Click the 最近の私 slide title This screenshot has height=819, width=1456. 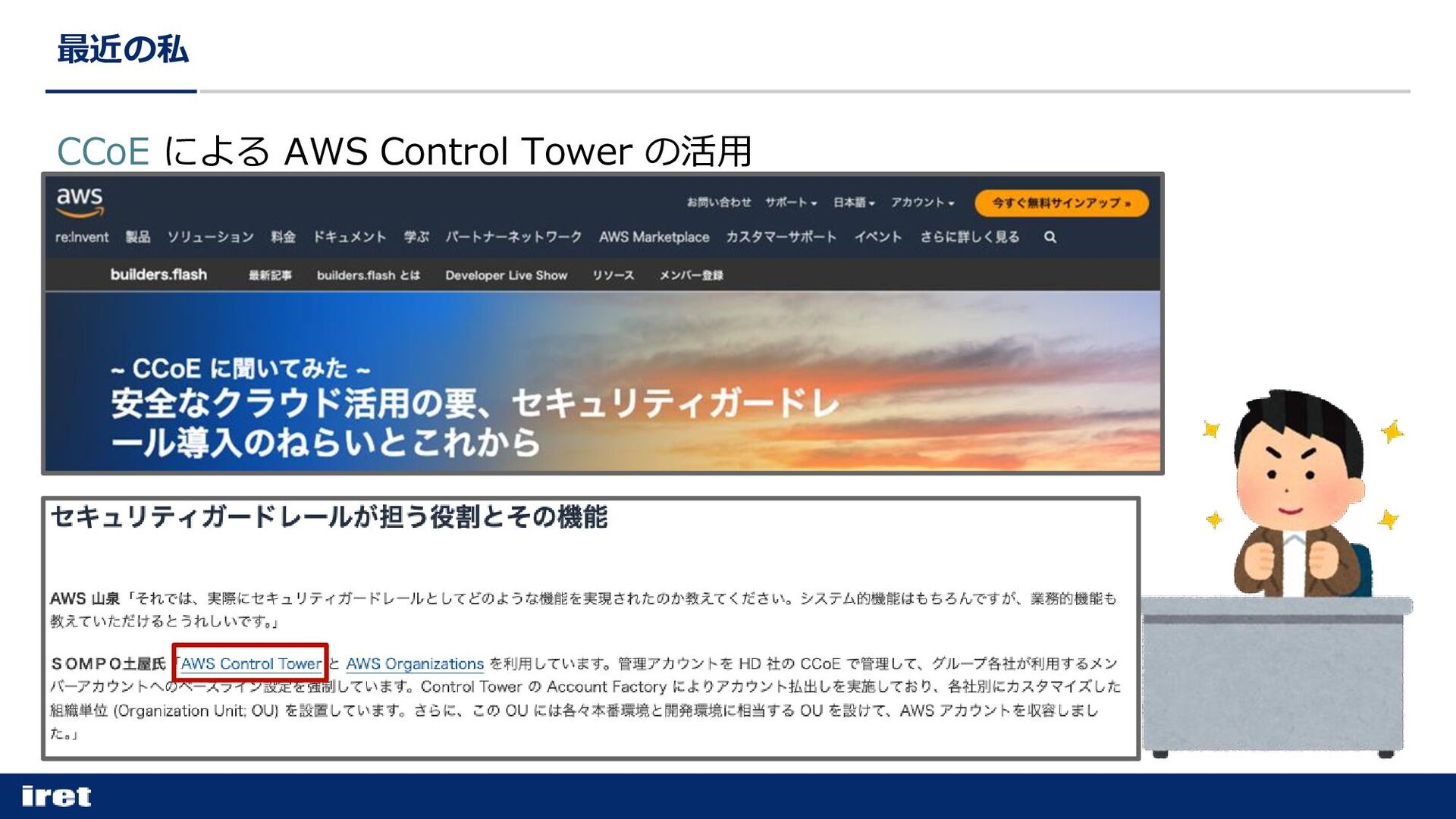[122, 49]
